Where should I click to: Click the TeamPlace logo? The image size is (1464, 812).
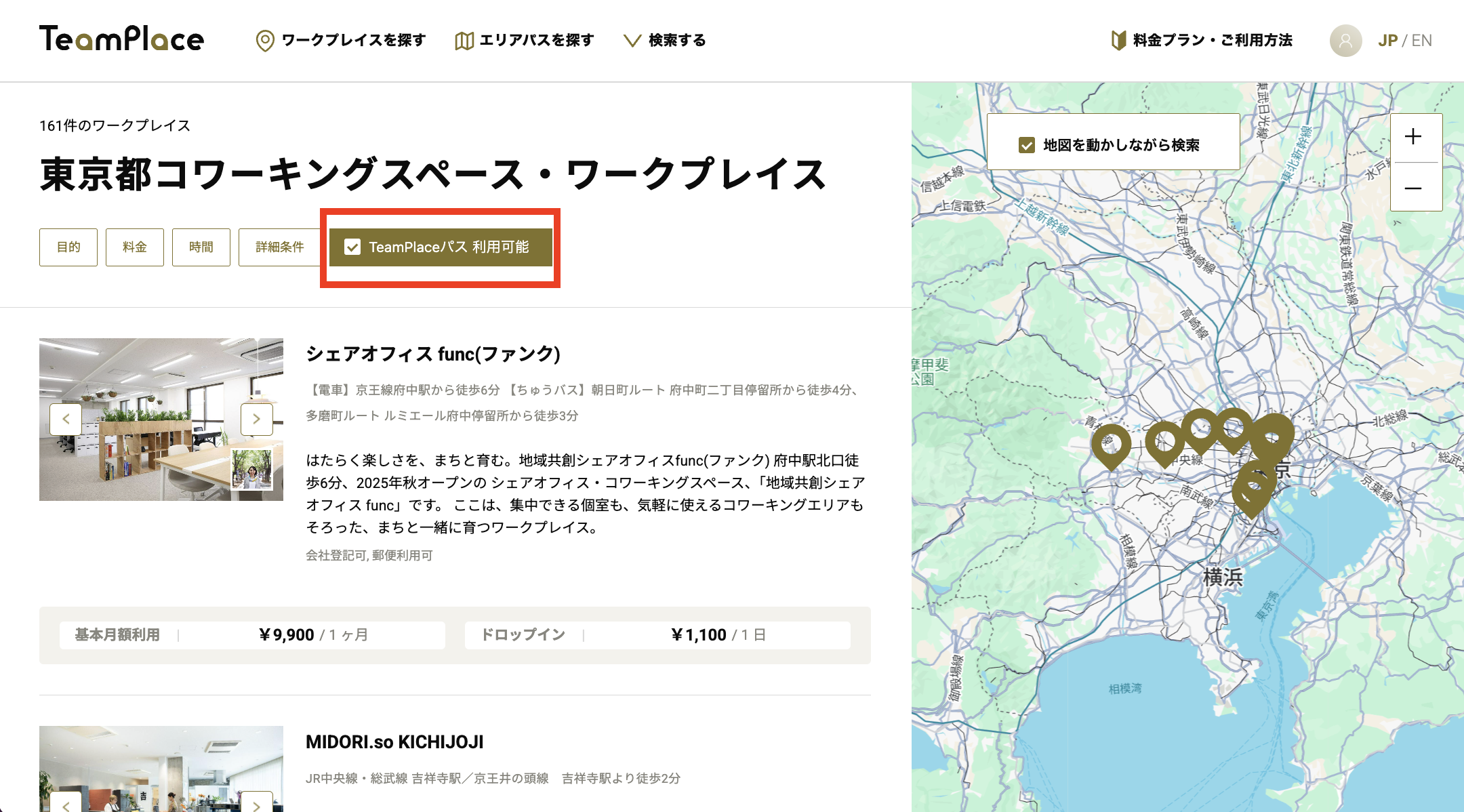click(122, 39)
